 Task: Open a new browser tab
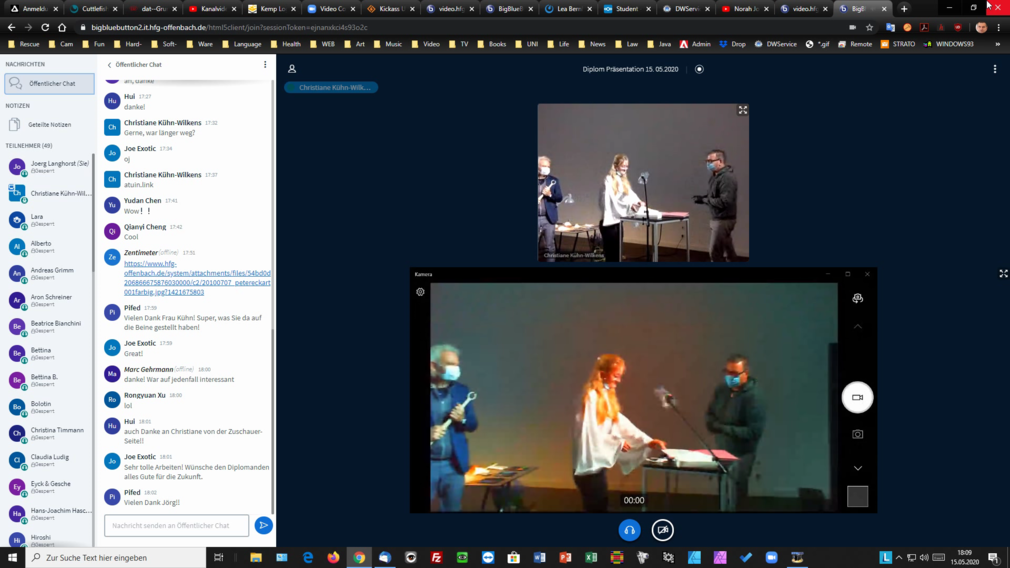tap(904, 8)
